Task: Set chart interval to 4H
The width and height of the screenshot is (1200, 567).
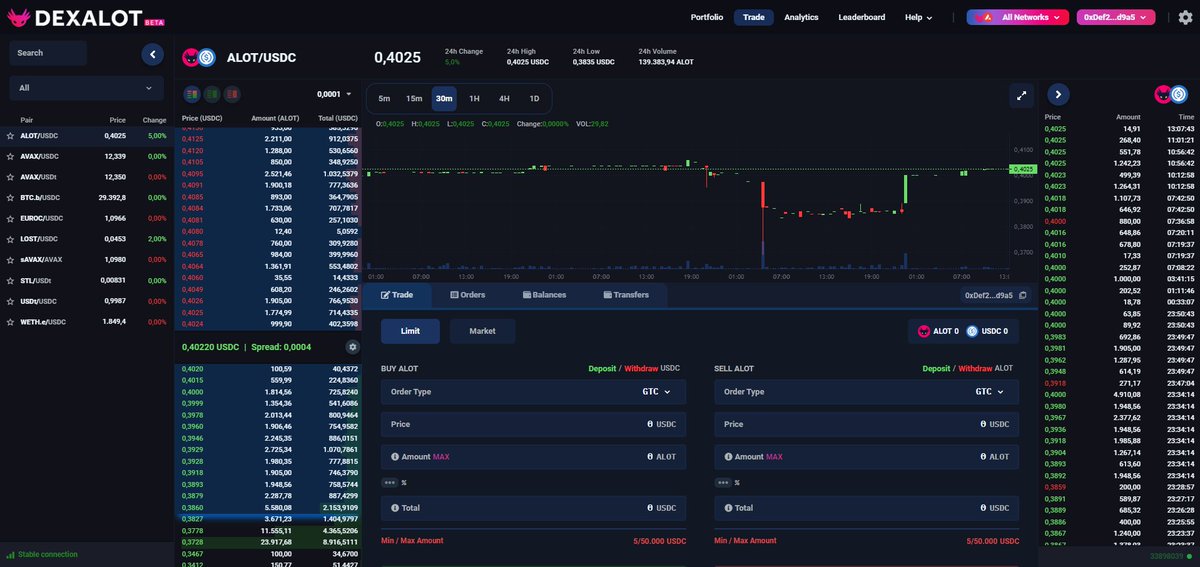Action: coord(504,98)
